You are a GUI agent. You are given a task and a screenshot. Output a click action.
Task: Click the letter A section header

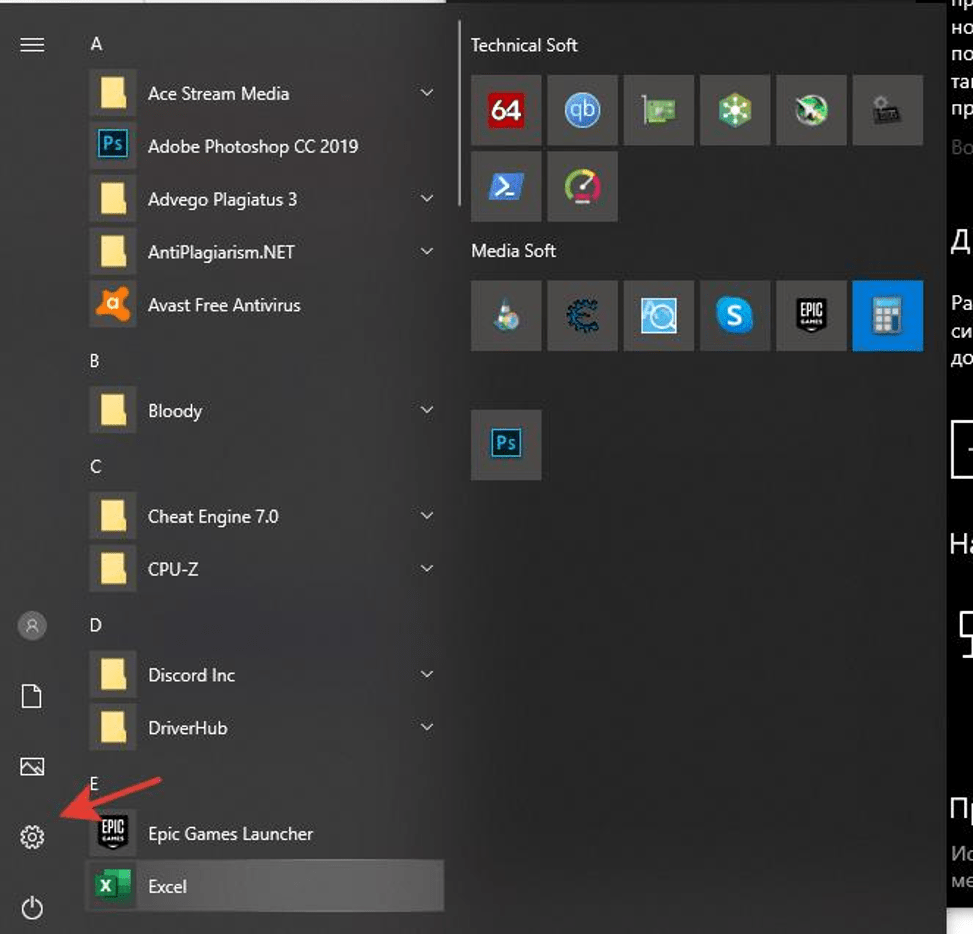96,44
